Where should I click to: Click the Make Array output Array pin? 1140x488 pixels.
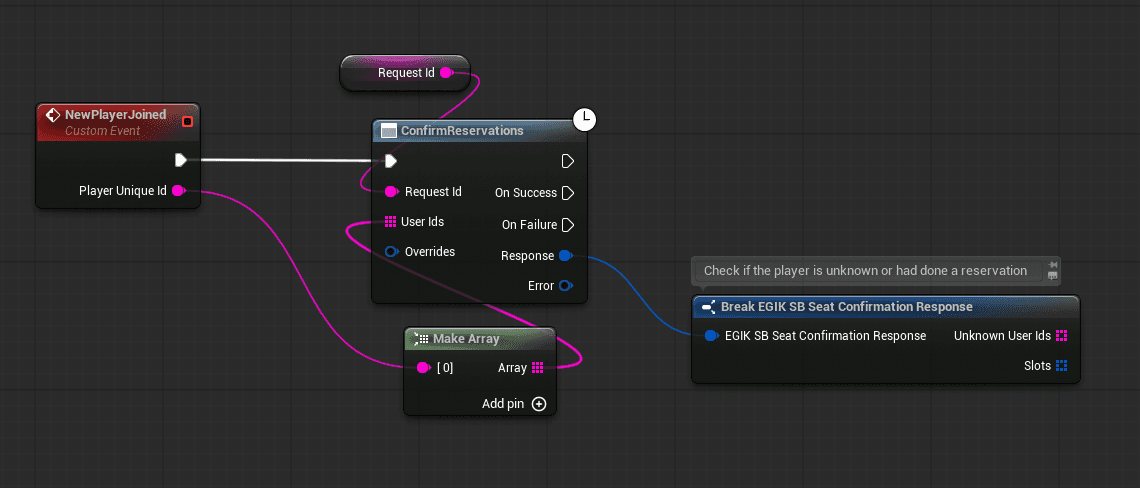click(x=538, y=368)
